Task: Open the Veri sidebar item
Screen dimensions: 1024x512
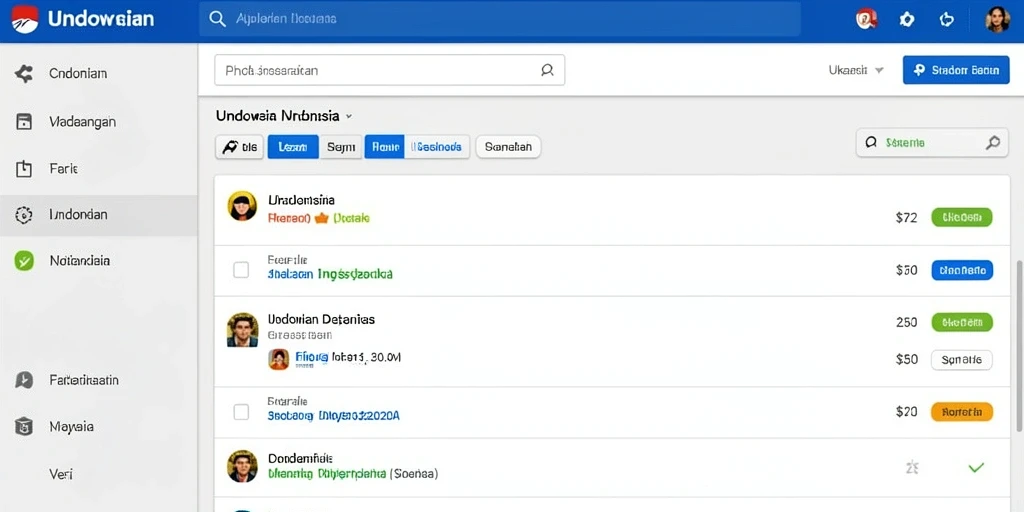Action: (x=99, y=473)
